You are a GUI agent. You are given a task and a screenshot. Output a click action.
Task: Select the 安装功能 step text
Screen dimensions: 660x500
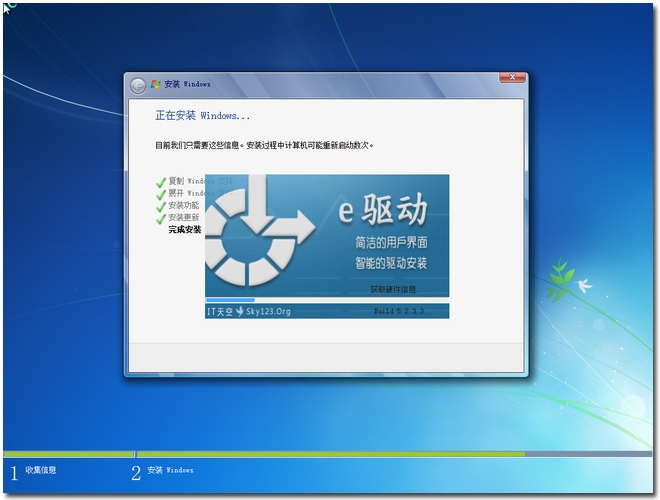coord(184,205)
